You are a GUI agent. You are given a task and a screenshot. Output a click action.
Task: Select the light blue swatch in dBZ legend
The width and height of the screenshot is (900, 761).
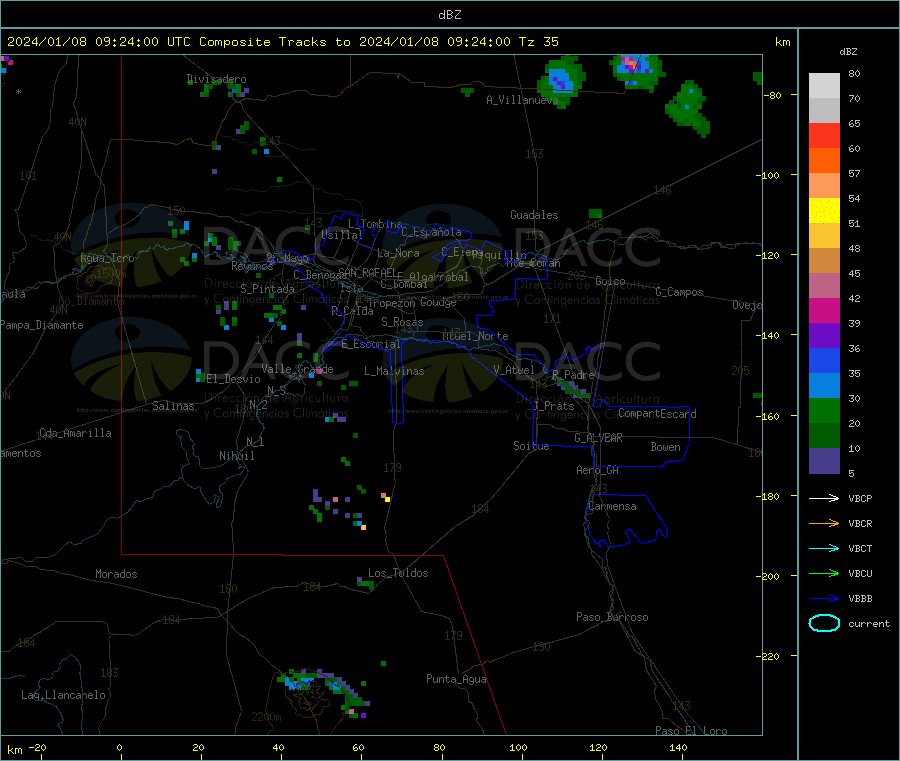tap(824, 386)
